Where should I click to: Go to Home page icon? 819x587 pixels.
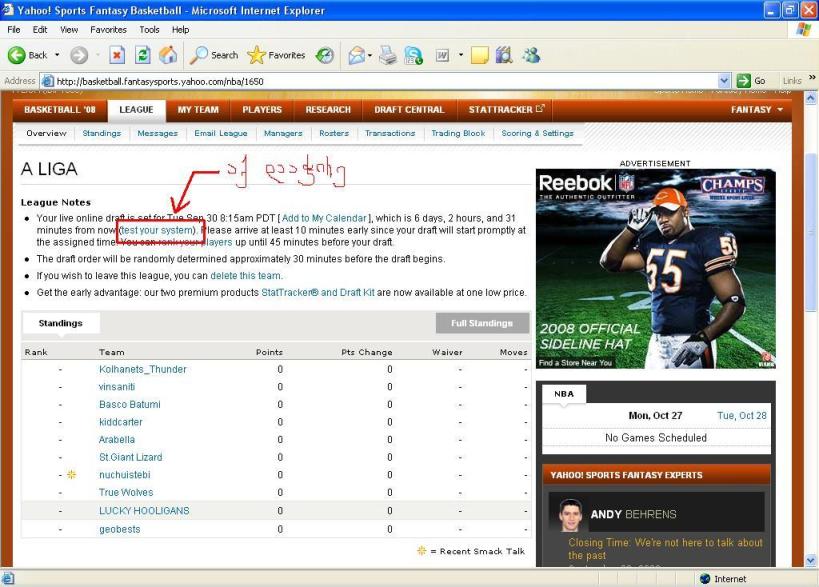click(x=168, y=55)
